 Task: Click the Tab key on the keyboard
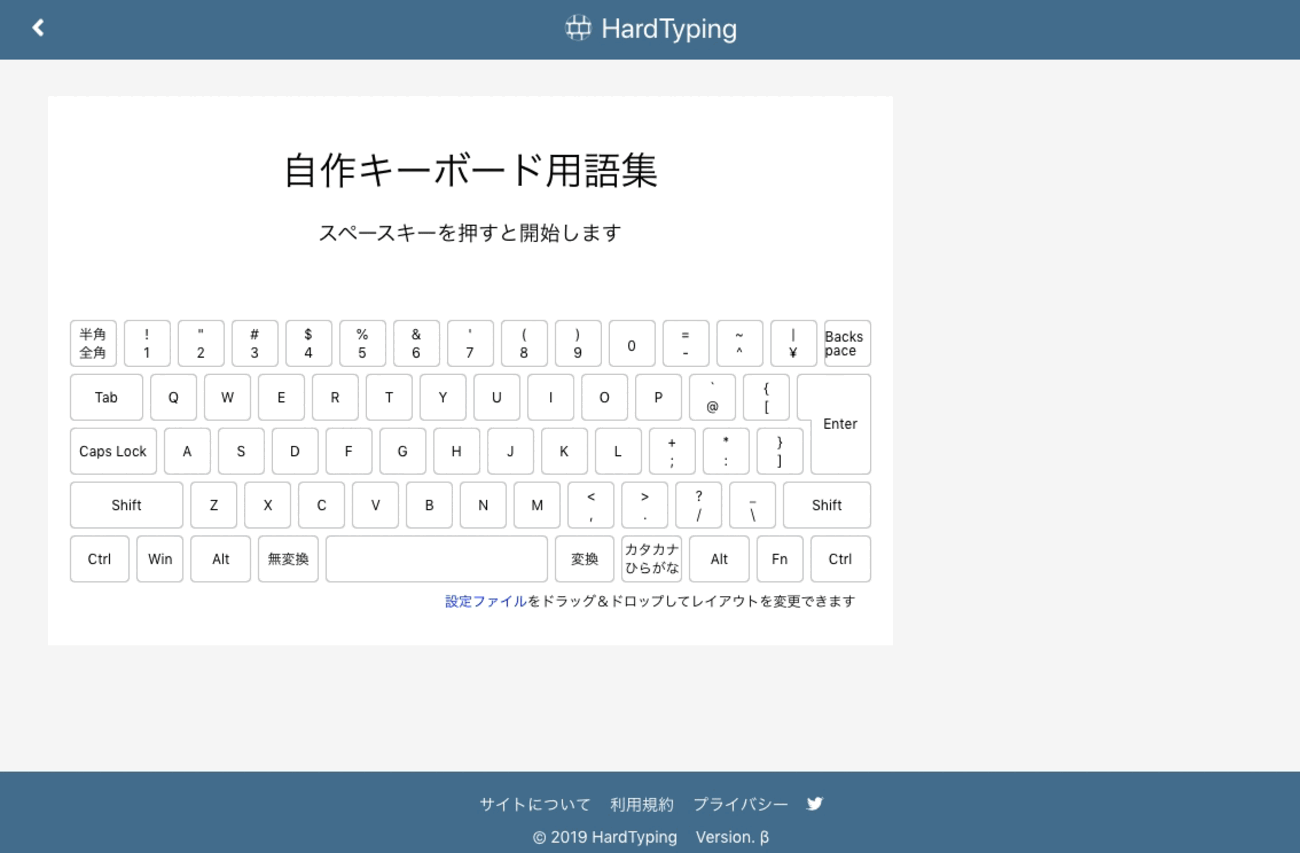coord(106,397)
